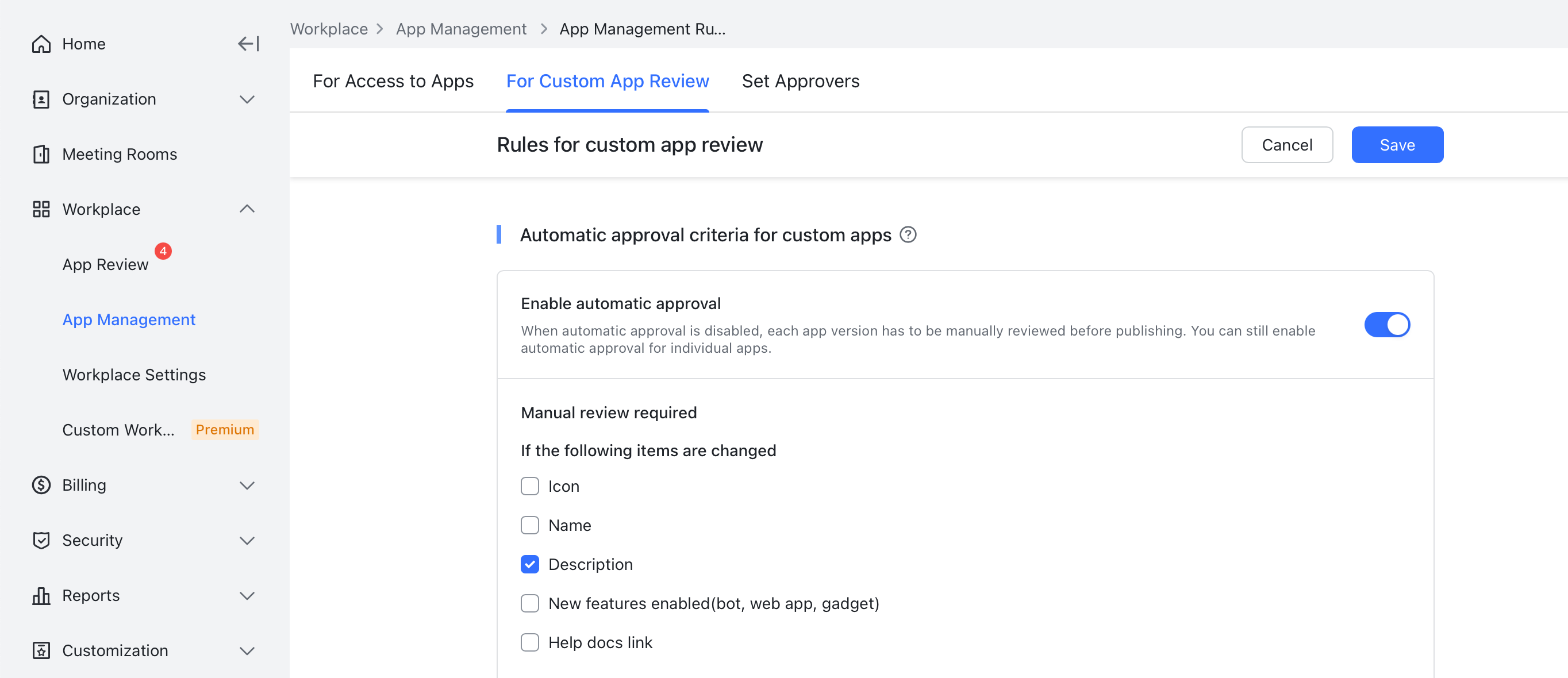Disable the automatic approval toggle
This screenshot has height=678, width=1568.
(1386, 325)
